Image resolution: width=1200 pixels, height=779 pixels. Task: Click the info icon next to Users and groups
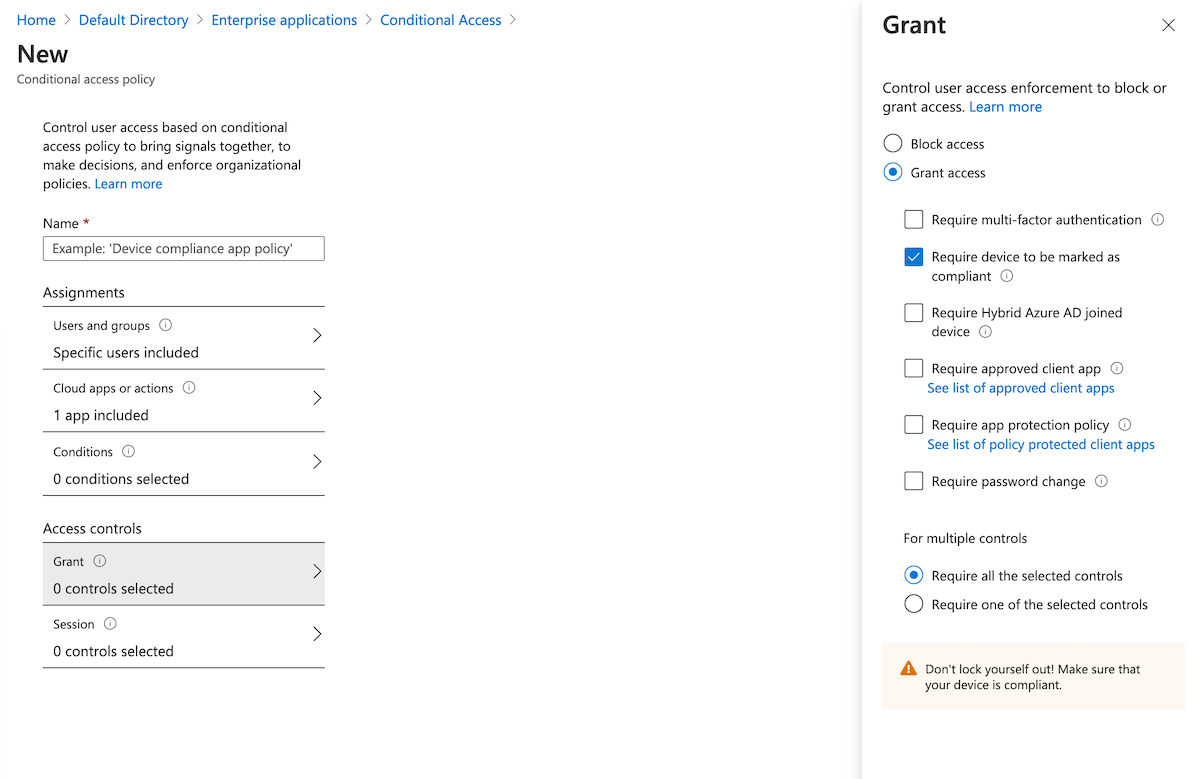pos(164,325)
